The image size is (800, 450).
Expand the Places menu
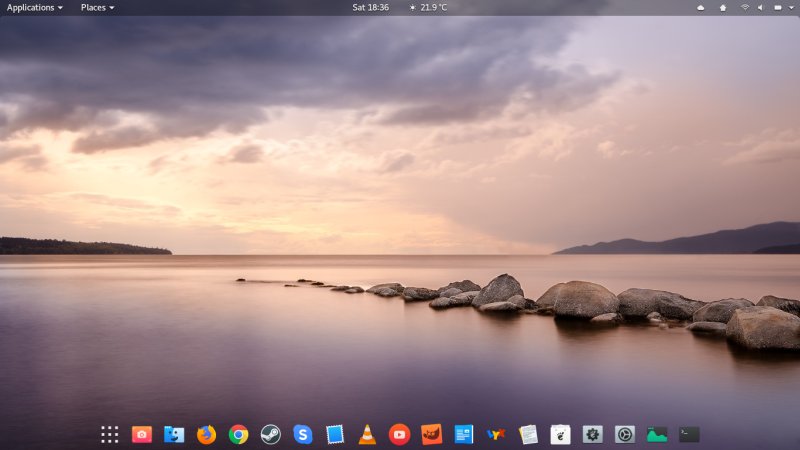point(97,7)
